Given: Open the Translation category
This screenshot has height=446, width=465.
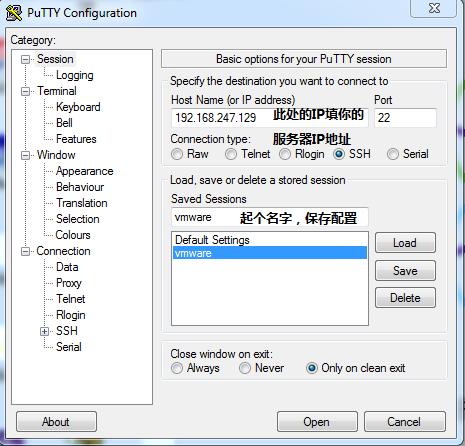Looking at the screenshot, I should click(x=82, y=203).
